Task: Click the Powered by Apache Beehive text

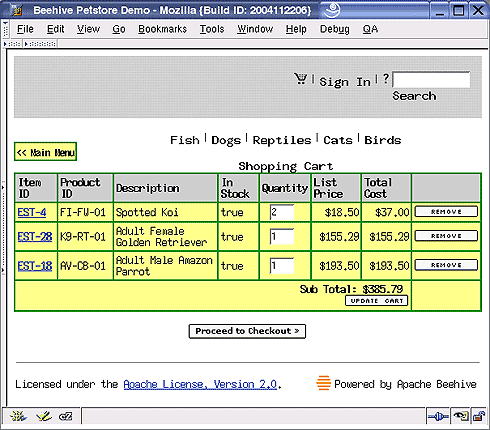Action: (405, 384)
